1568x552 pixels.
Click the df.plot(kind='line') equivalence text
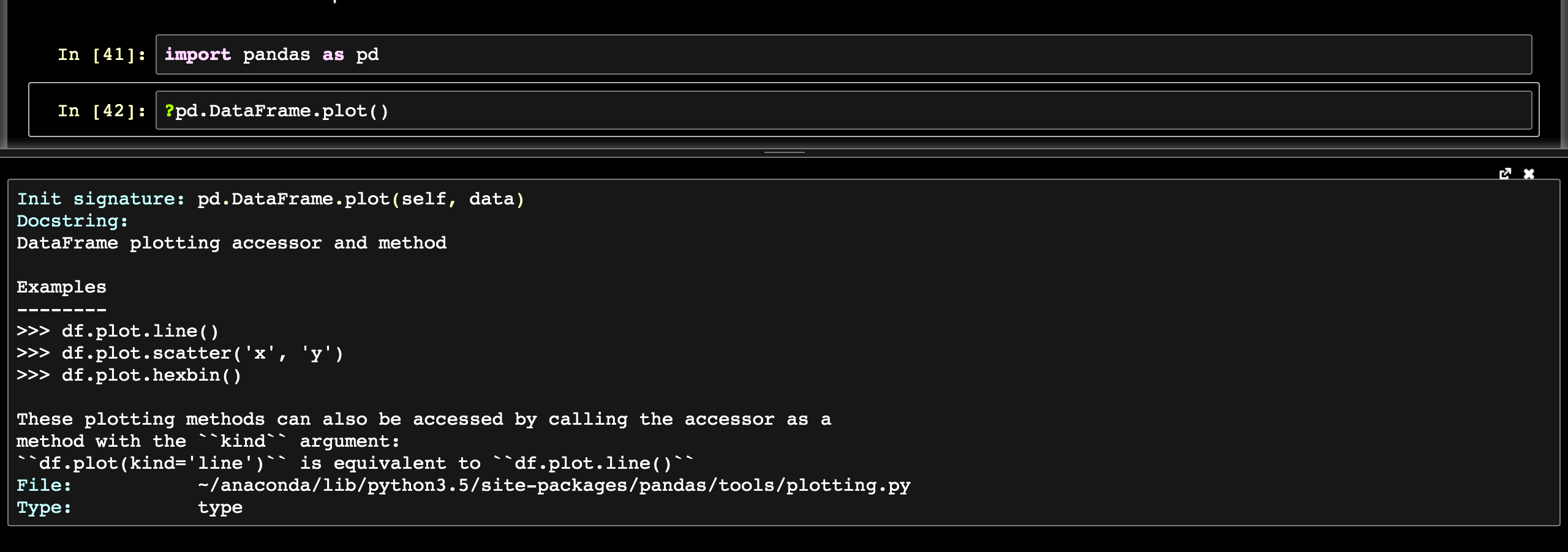151,463
